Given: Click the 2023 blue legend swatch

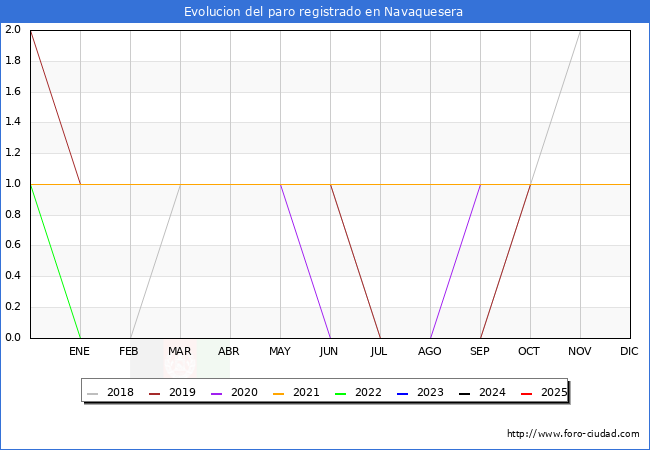Looking at the screenshot, I should [x=403, y=393].
